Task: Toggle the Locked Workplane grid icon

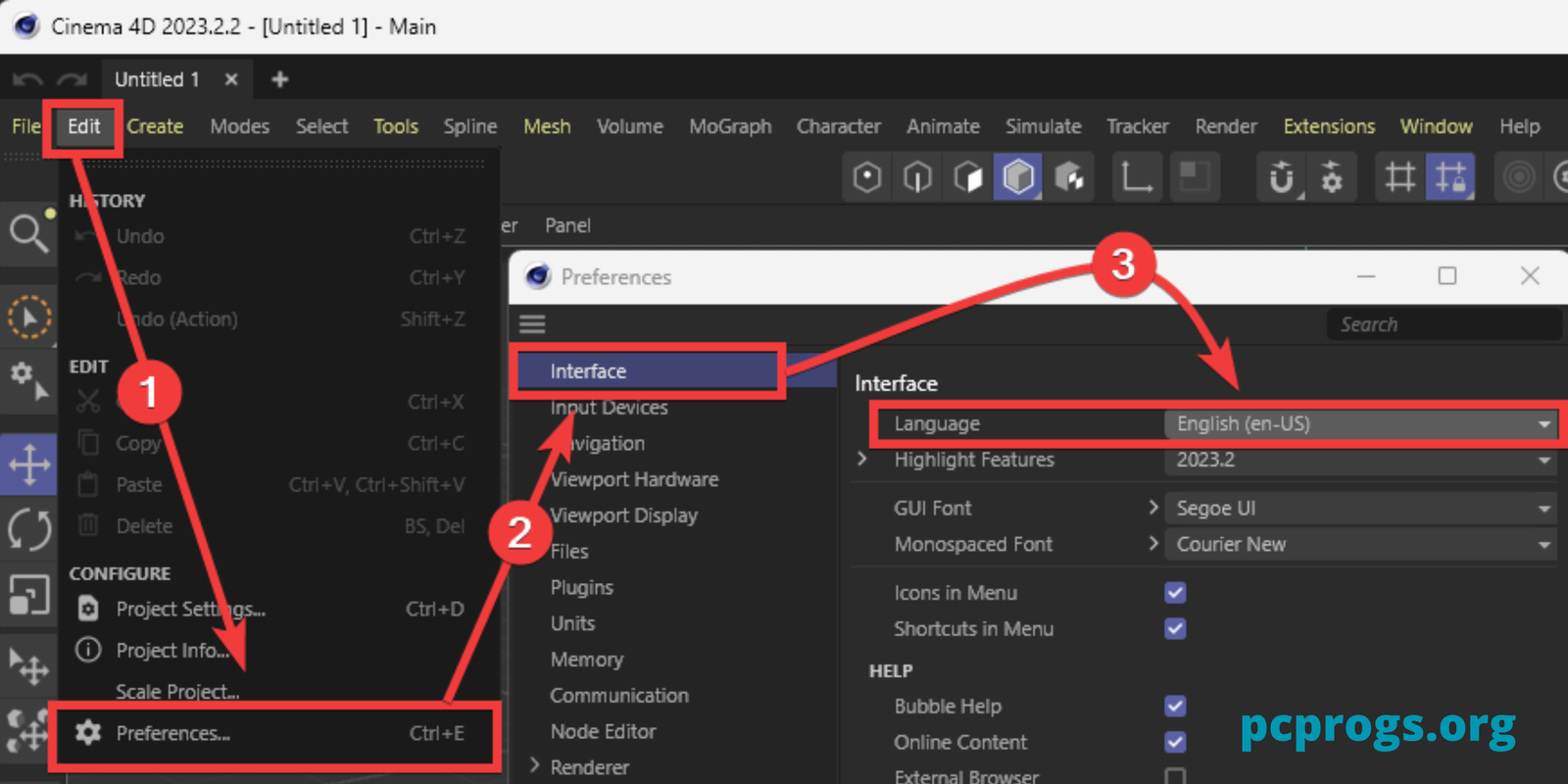Action: pyautogui.click(x=1450, y=177)
